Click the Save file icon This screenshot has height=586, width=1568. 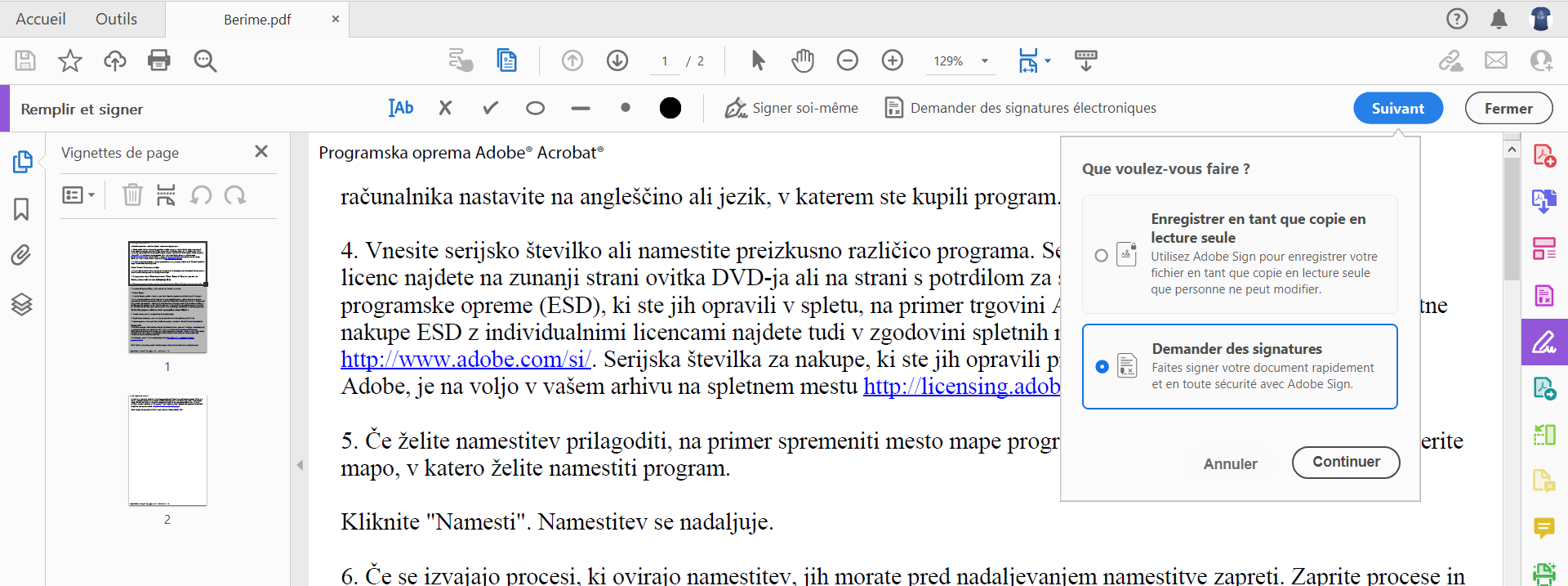[x=25, y=60]
